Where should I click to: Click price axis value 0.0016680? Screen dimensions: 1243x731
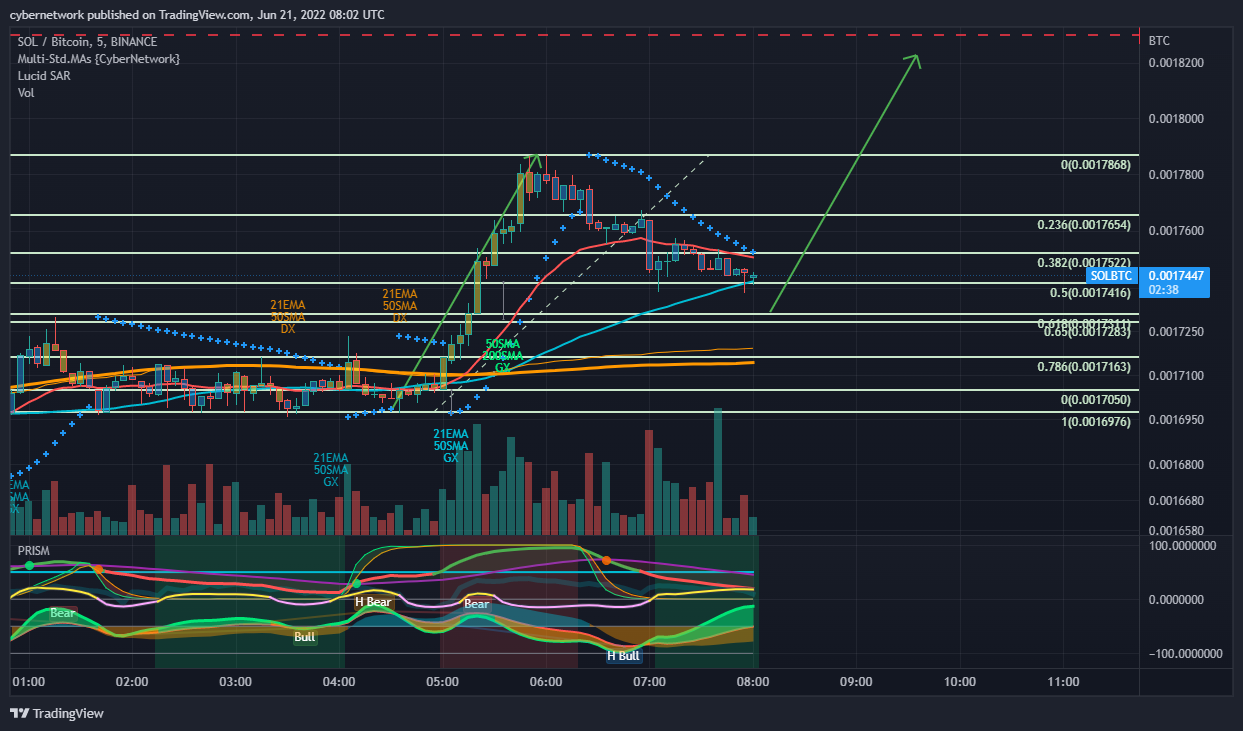pos(1176,500)
